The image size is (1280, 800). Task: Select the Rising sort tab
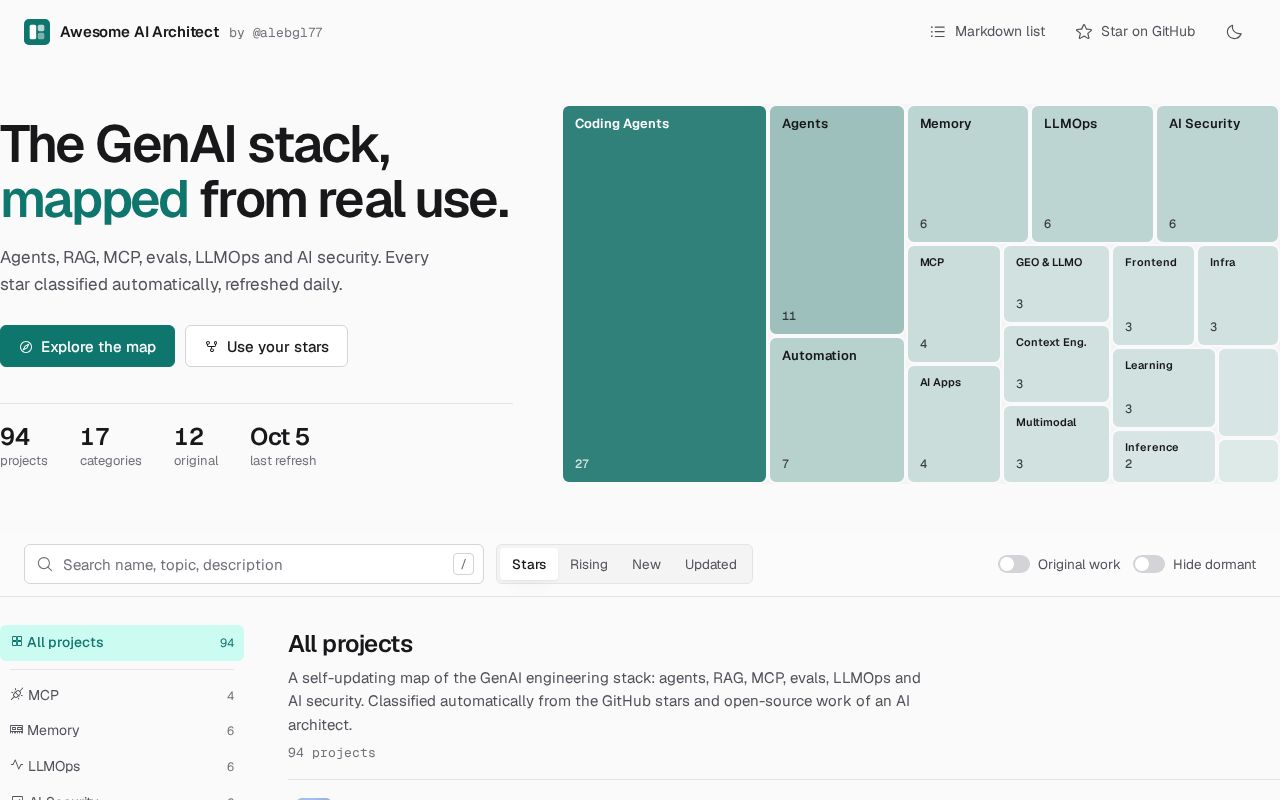[589, 564]
